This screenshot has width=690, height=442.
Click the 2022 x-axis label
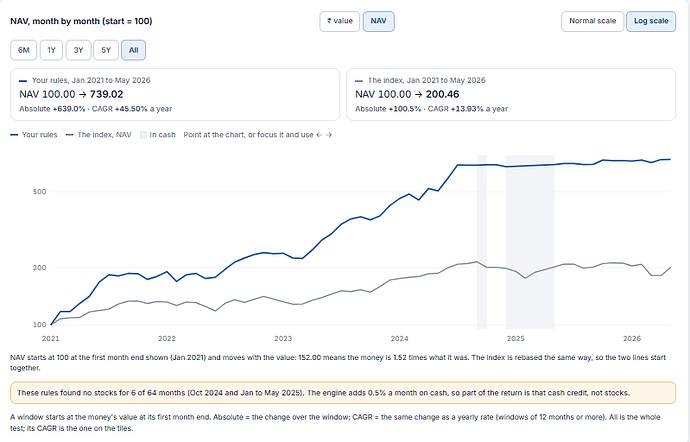[167, 339]
